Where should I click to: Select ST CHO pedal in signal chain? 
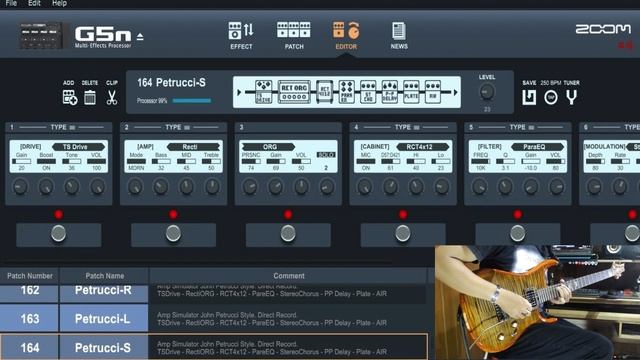(x=368, y=92)
